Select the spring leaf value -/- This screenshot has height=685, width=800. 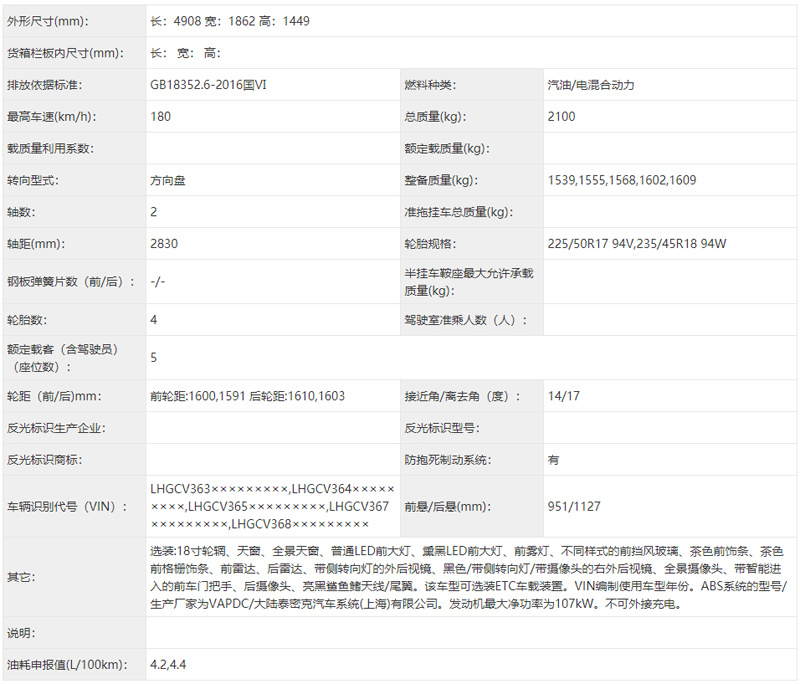(158, 282)
